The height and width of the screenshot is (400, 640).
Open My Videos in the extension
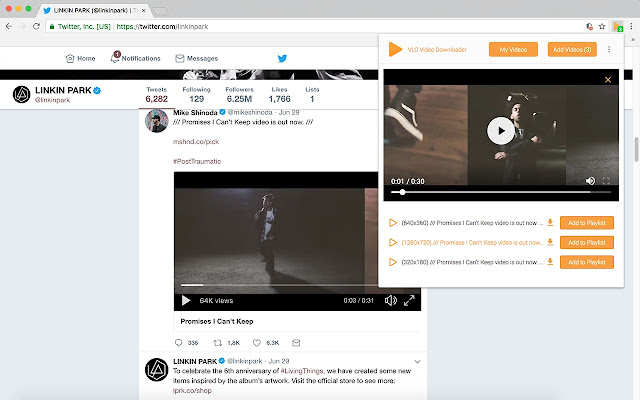(513, 49)
